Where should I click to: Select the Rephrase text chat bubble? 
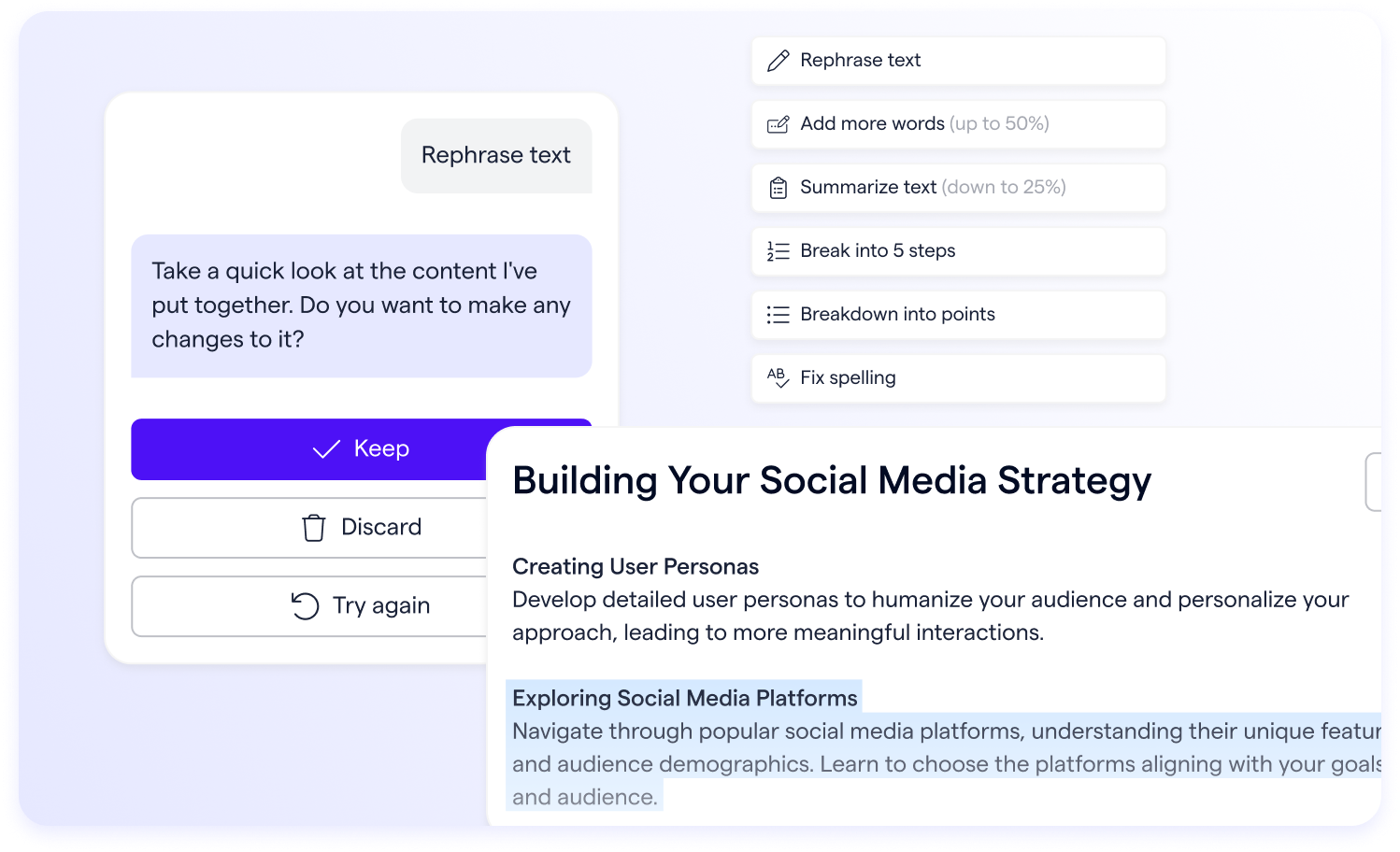point(495,155)
